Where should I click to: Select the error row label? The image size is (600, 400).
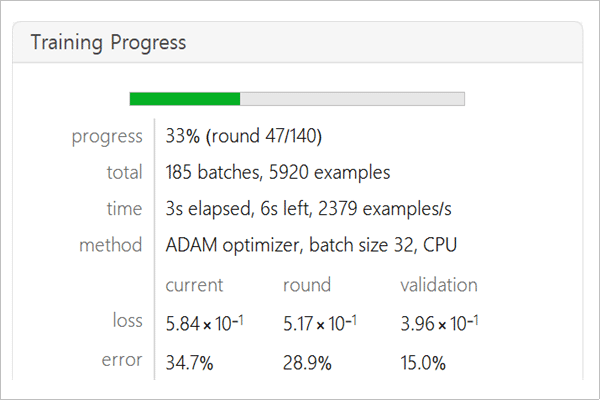coord(122,360)
